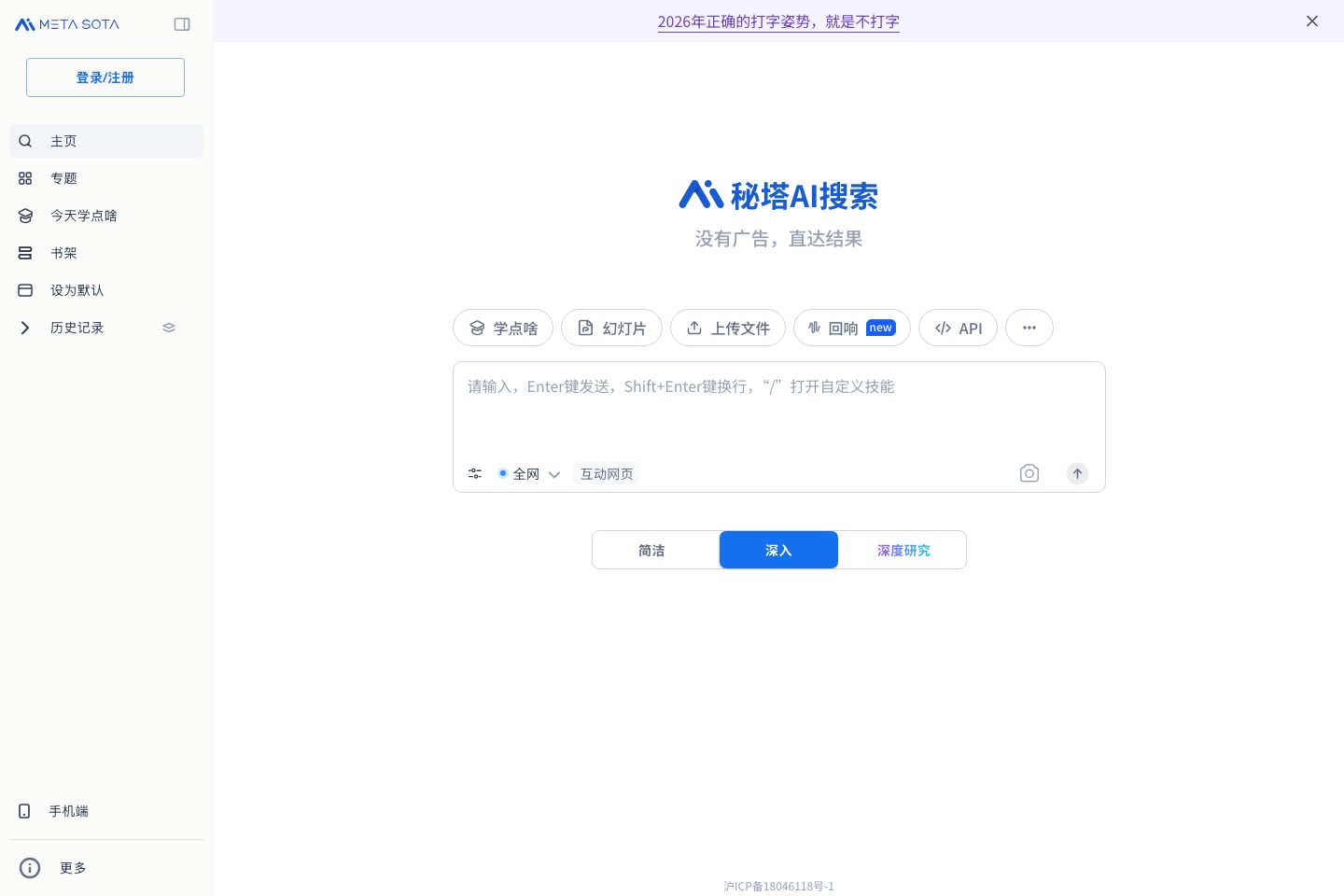The image size is (1344, 896).
Task: Open 手机端 mobile option
Action: click(x=106, y=811)
